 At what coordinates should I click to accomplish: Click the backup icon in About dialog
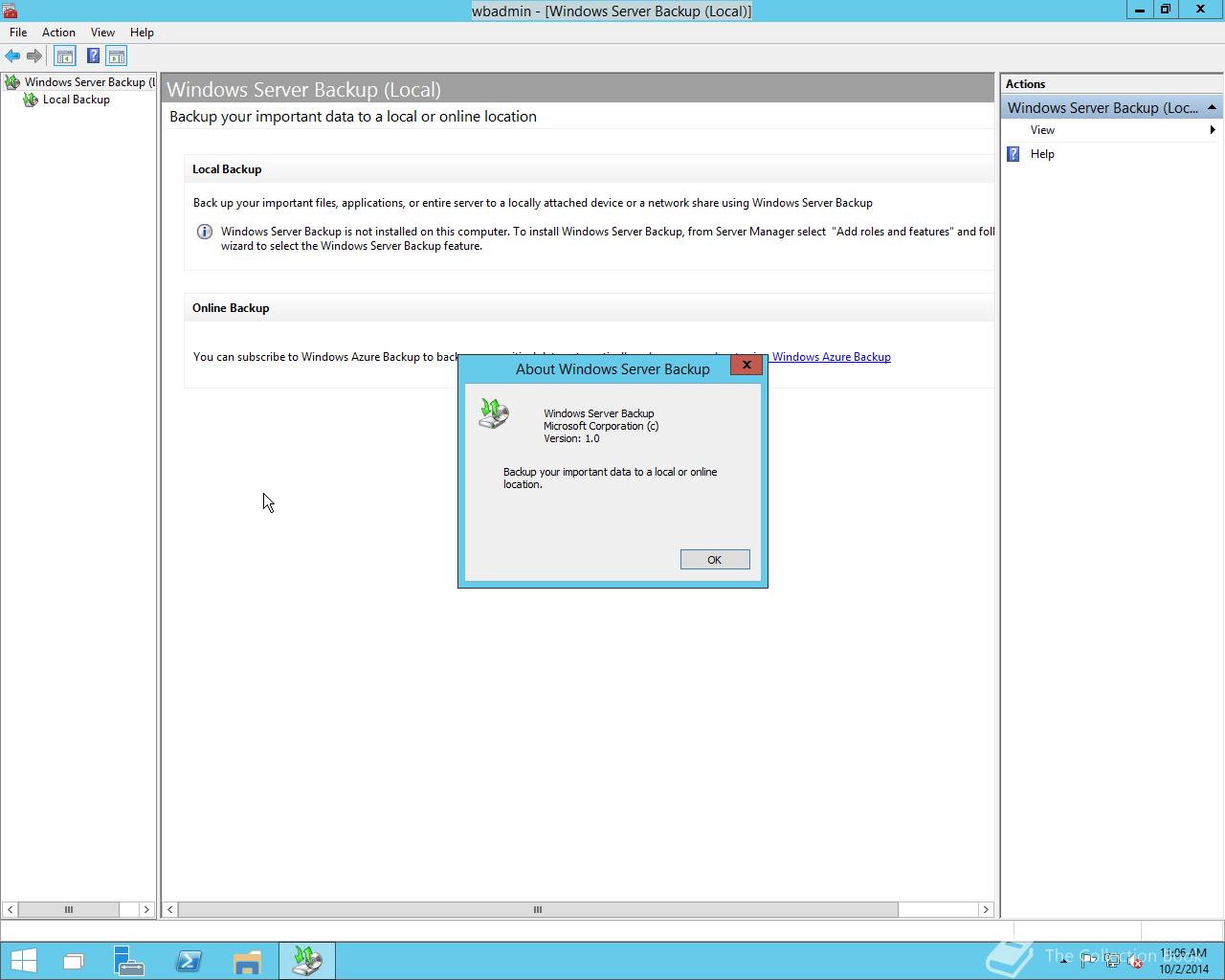(x=494, y=413)
